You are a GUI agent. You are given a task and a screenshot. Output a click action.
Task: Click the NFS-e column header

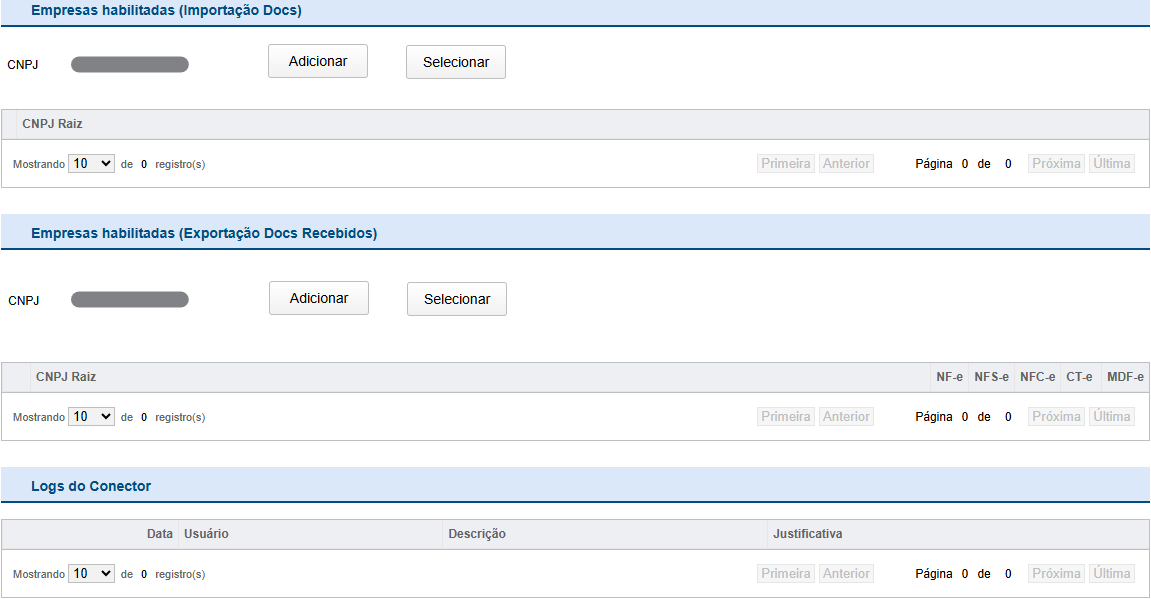[991, 377]
